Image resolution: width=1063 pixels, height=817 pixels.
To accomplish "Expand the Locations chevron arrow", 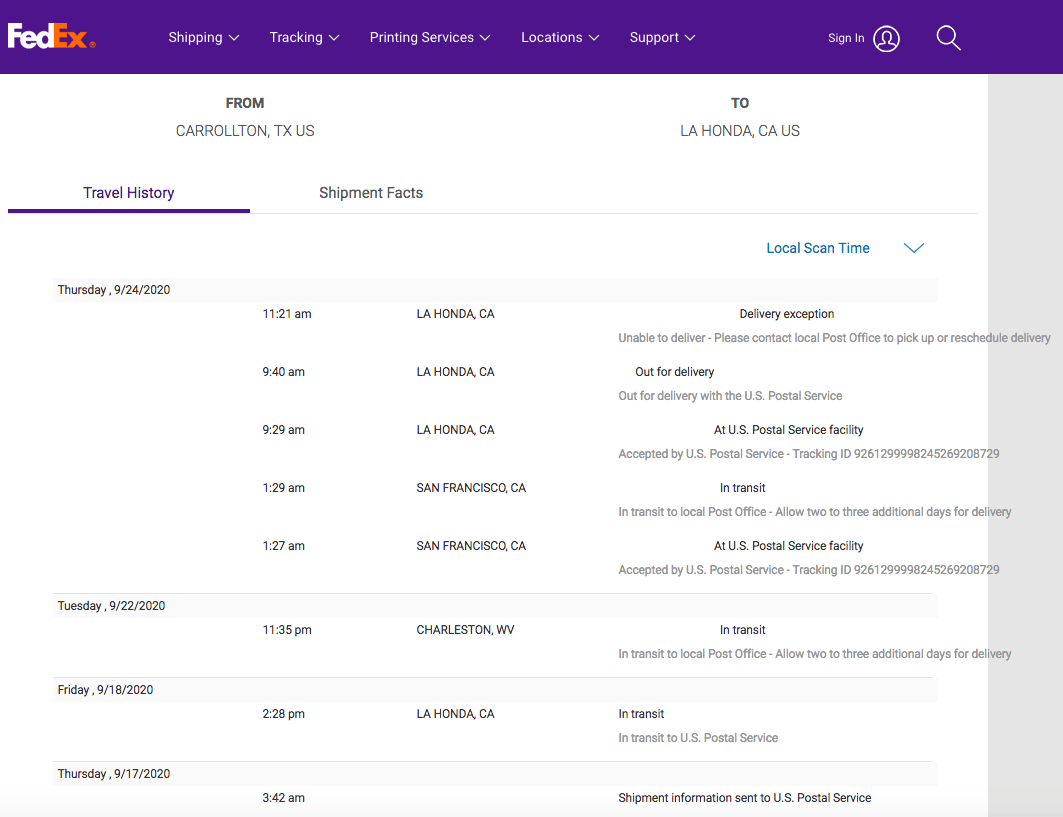I will [594, 38].
